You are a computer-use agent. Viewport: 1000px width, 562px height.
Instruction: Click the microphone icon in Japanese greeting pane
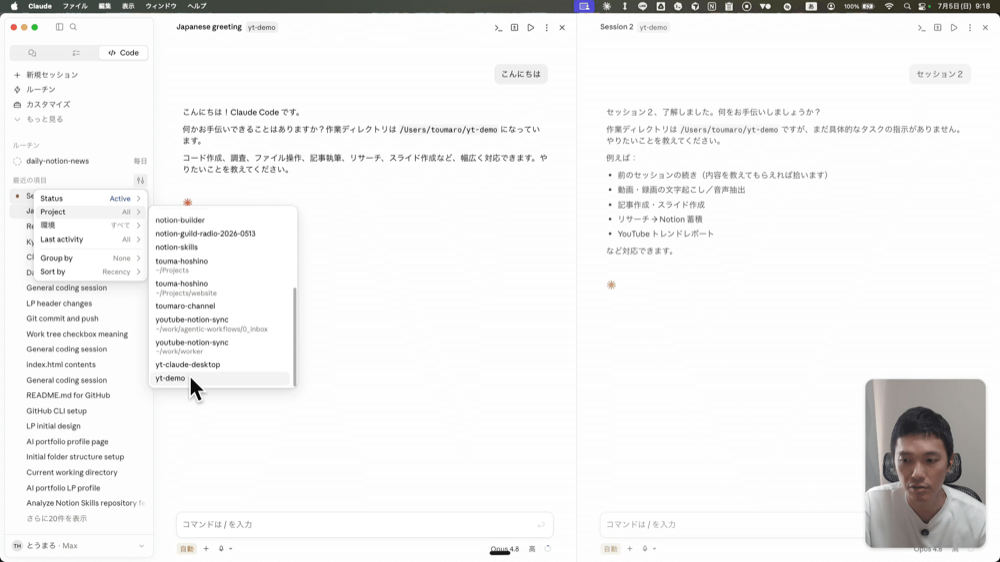222,549
